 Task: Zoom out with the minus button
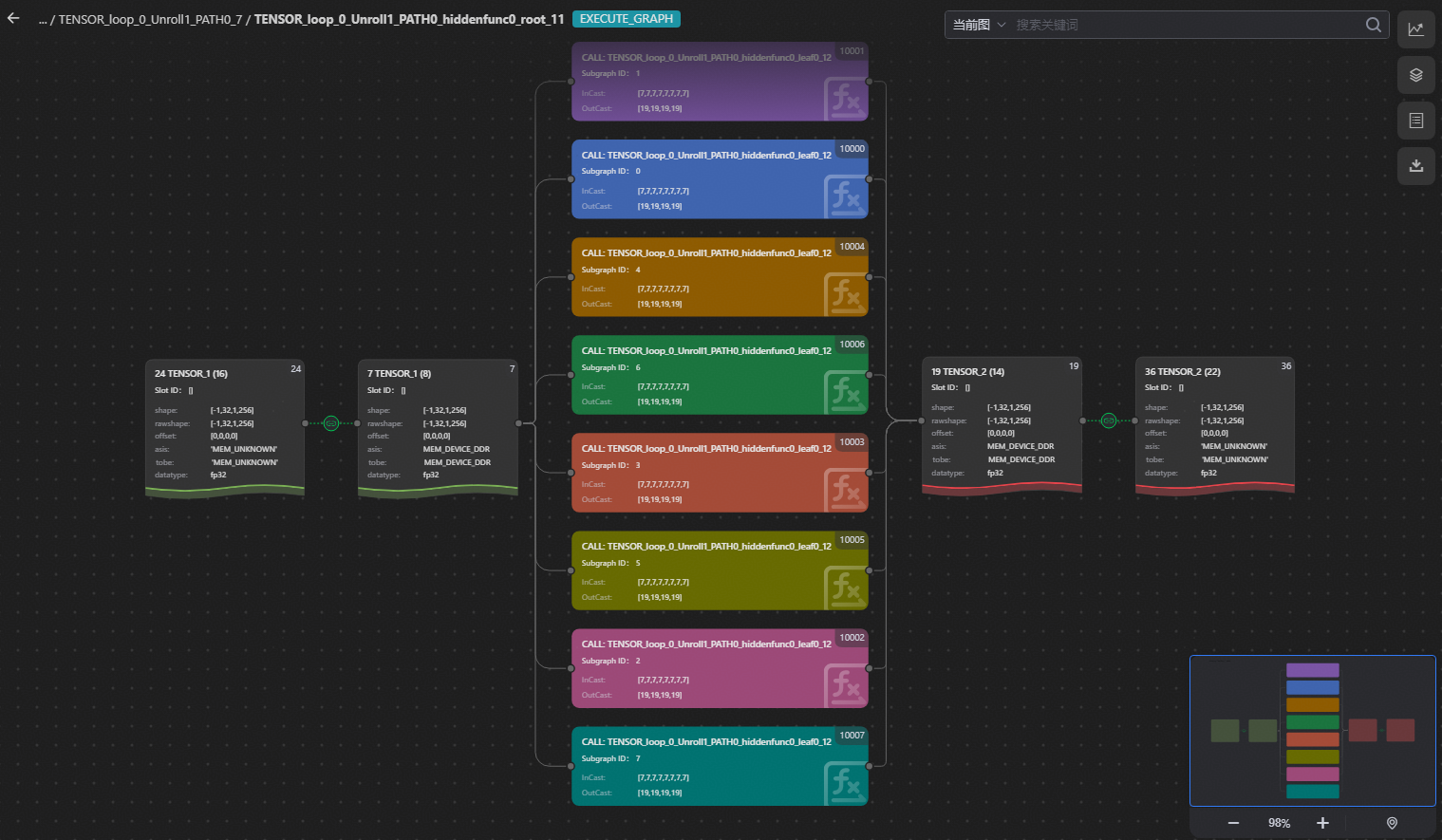point(1233,823)
